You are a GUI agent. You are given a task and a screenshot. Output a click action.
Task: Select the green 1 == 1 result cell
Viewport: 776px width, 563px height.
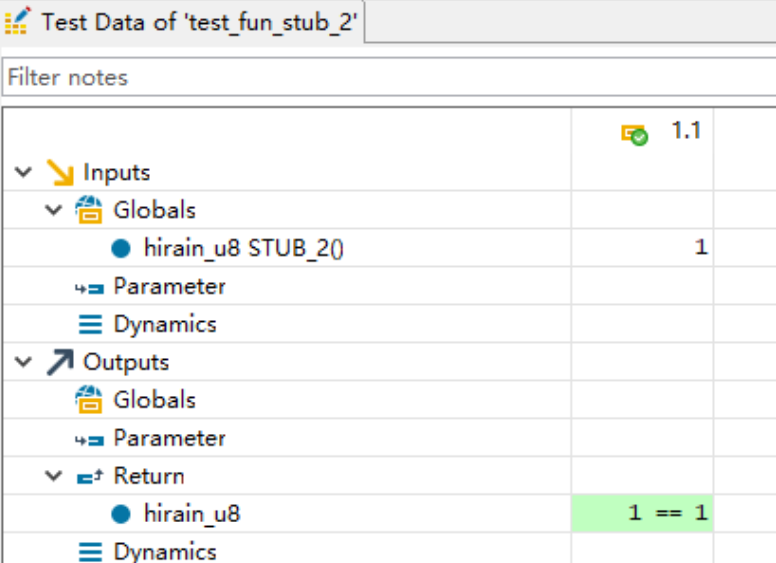[642, 514]
